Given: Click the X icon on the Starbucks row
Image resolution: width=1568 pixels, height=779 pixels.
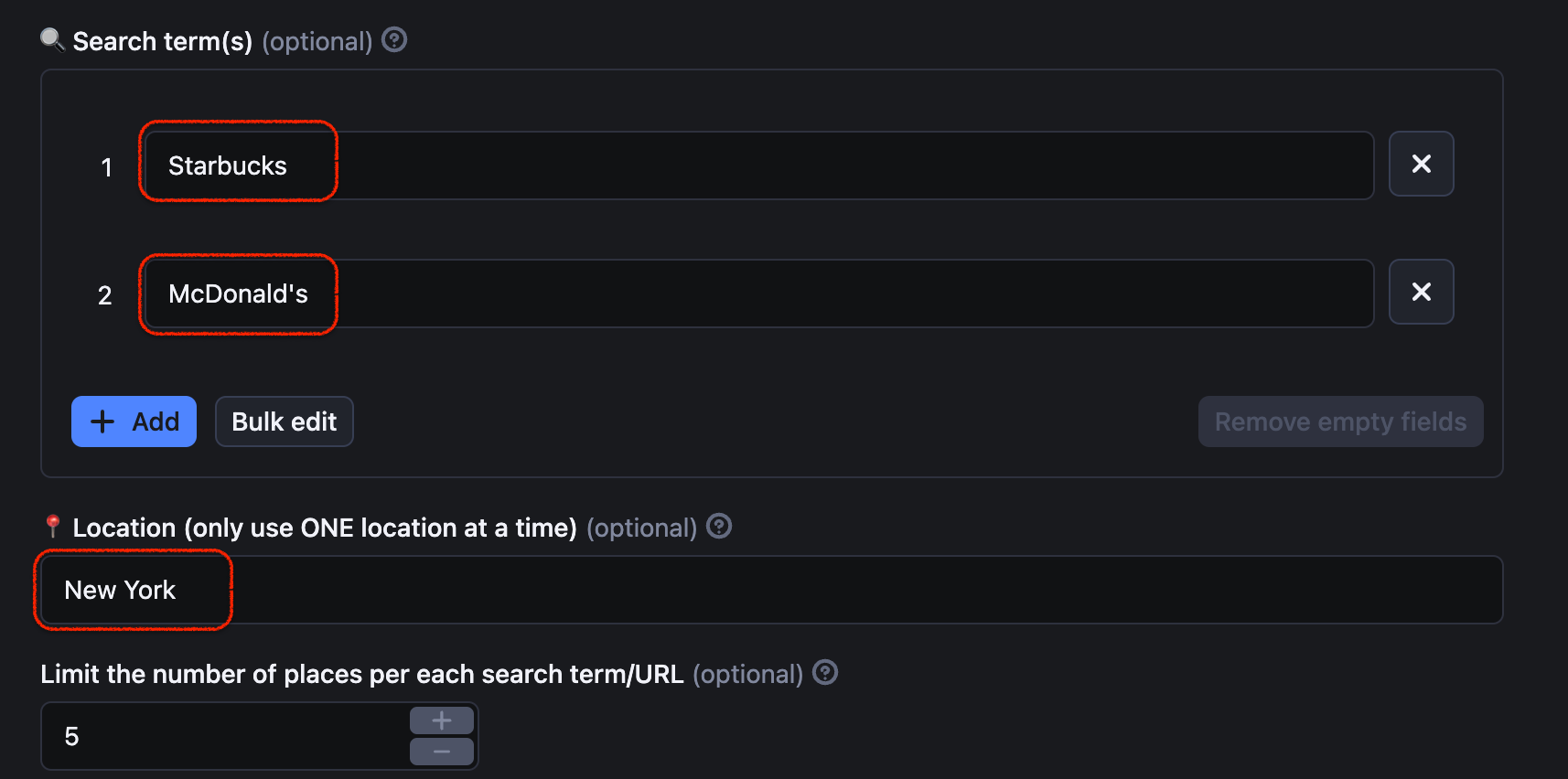Looking at the screenshot, I should pos(1421,164).
